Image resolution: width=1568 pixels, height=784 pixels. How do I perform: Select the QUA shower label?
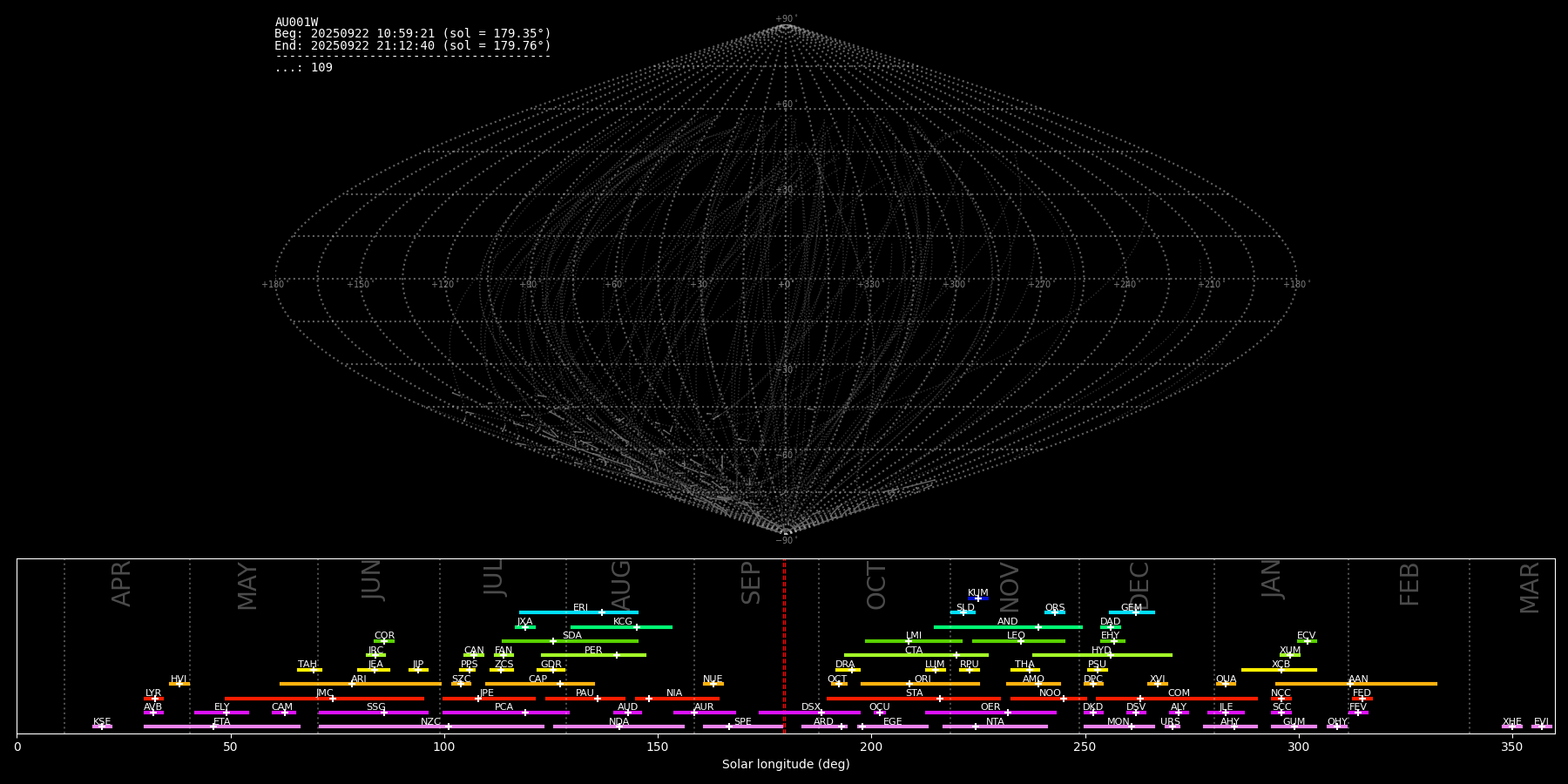click(1226, 679)
